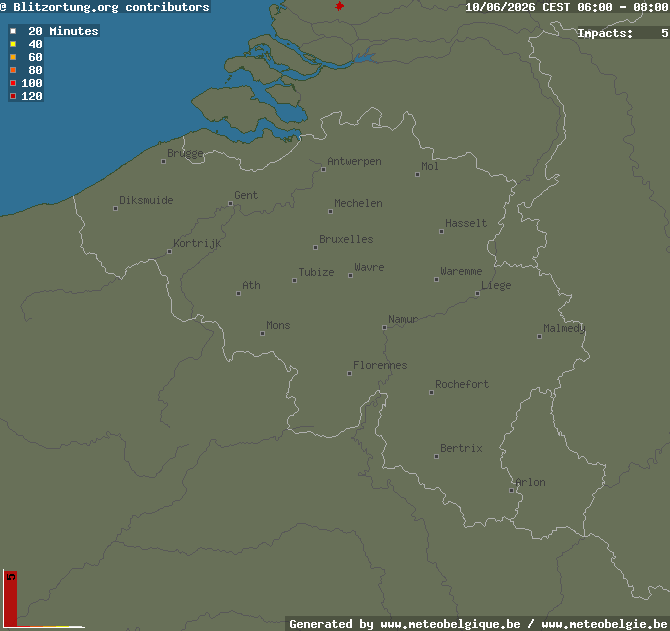Click the date and time range text

tap(567, 7)
